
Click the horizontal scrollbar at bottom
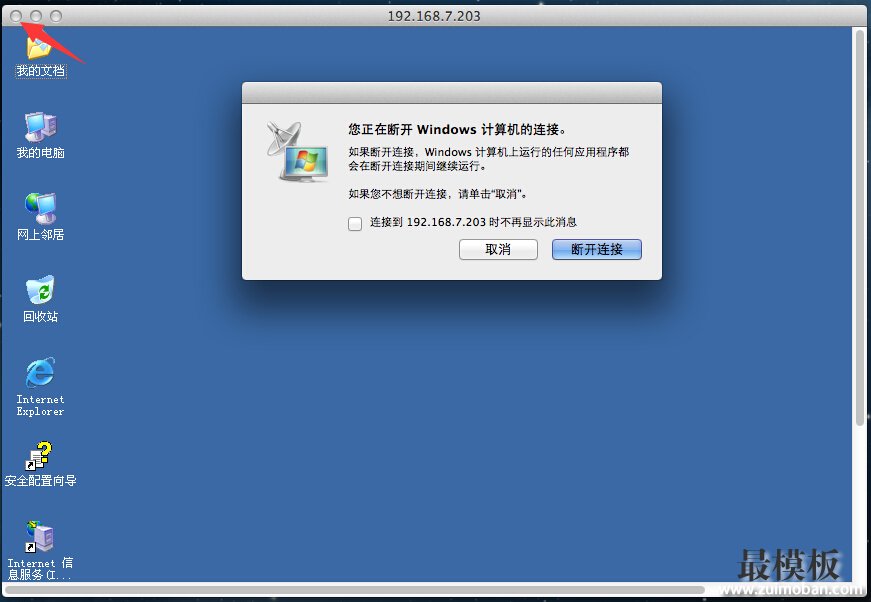(x=354, y=590)
